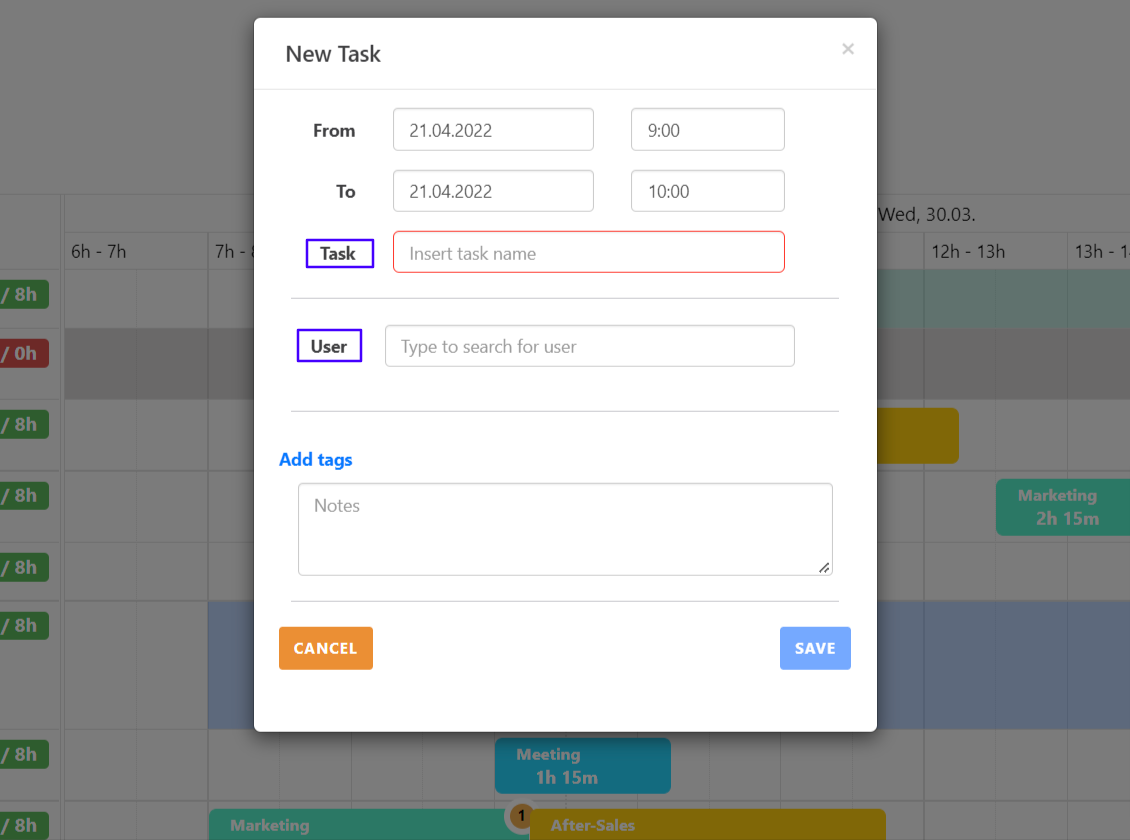Click the Add tags link
The height and width of the screenshot is (840, 1130).
tap(316, 460)
